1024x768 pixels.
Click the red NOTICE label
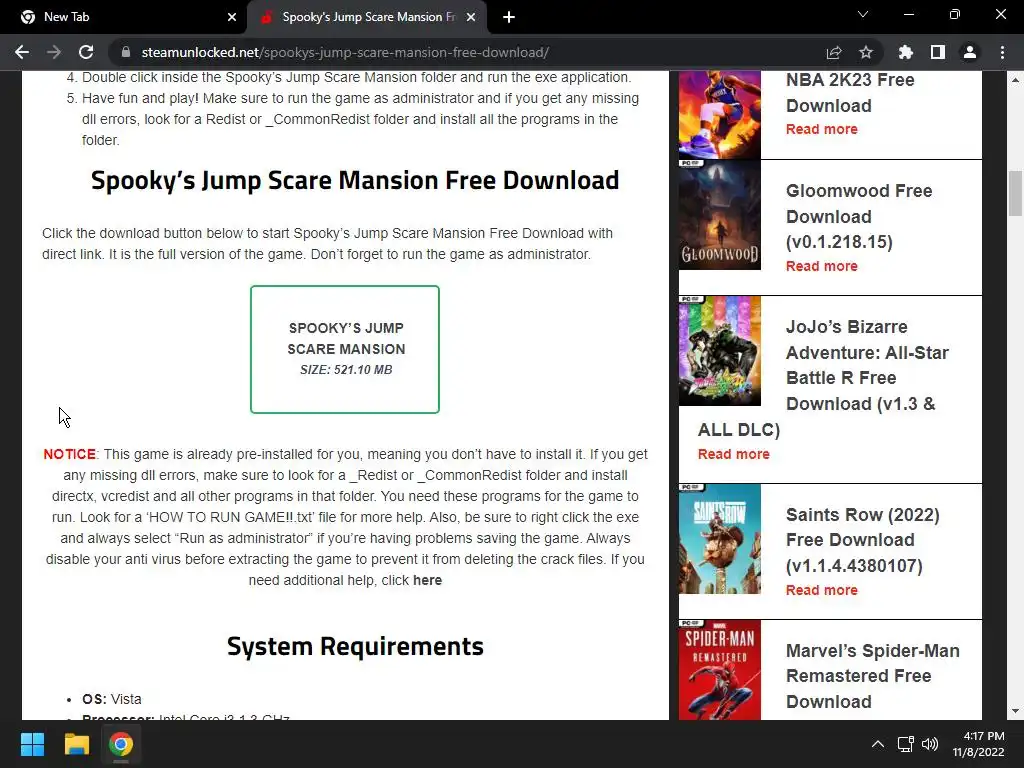(x=69, y=454)
